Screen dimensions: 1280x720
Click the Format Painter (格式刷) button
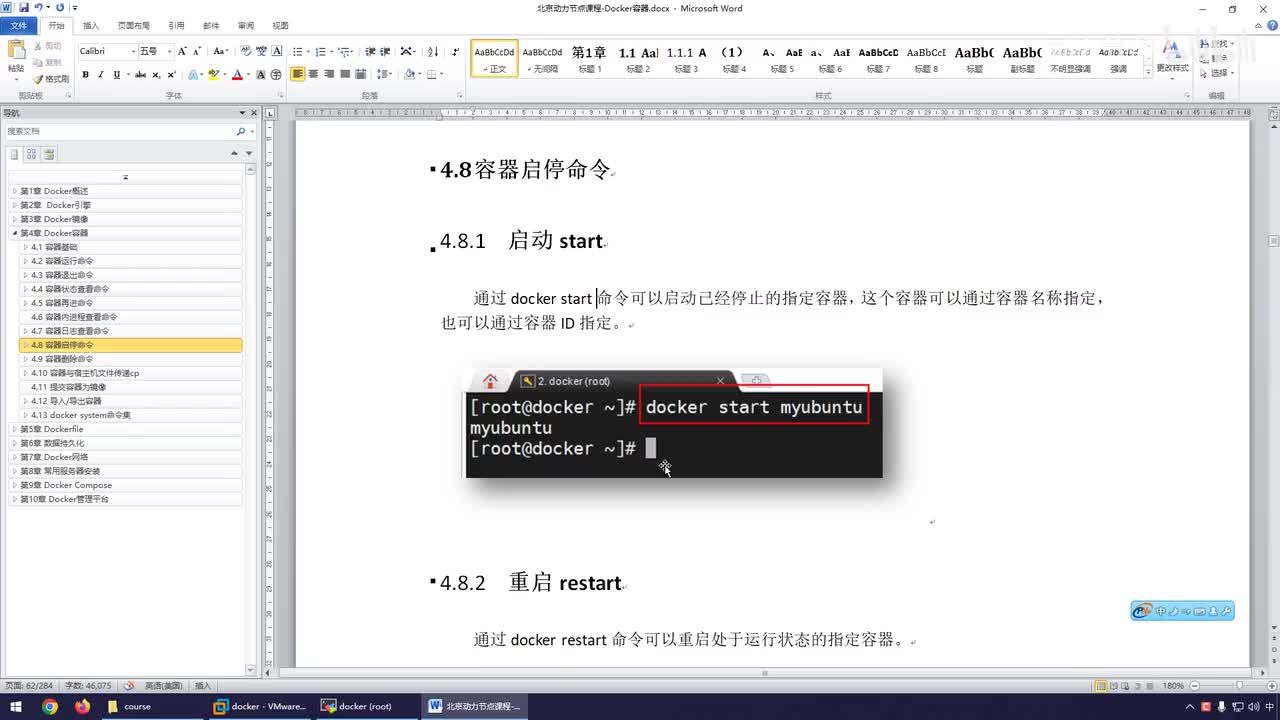[51, 79]
